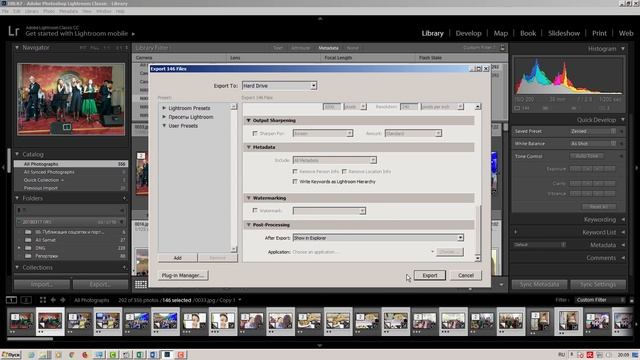This screenshot has height=360, width=640.
Task: Click export dialog vertical scrollbar thumb
Action: pos(478,229)
